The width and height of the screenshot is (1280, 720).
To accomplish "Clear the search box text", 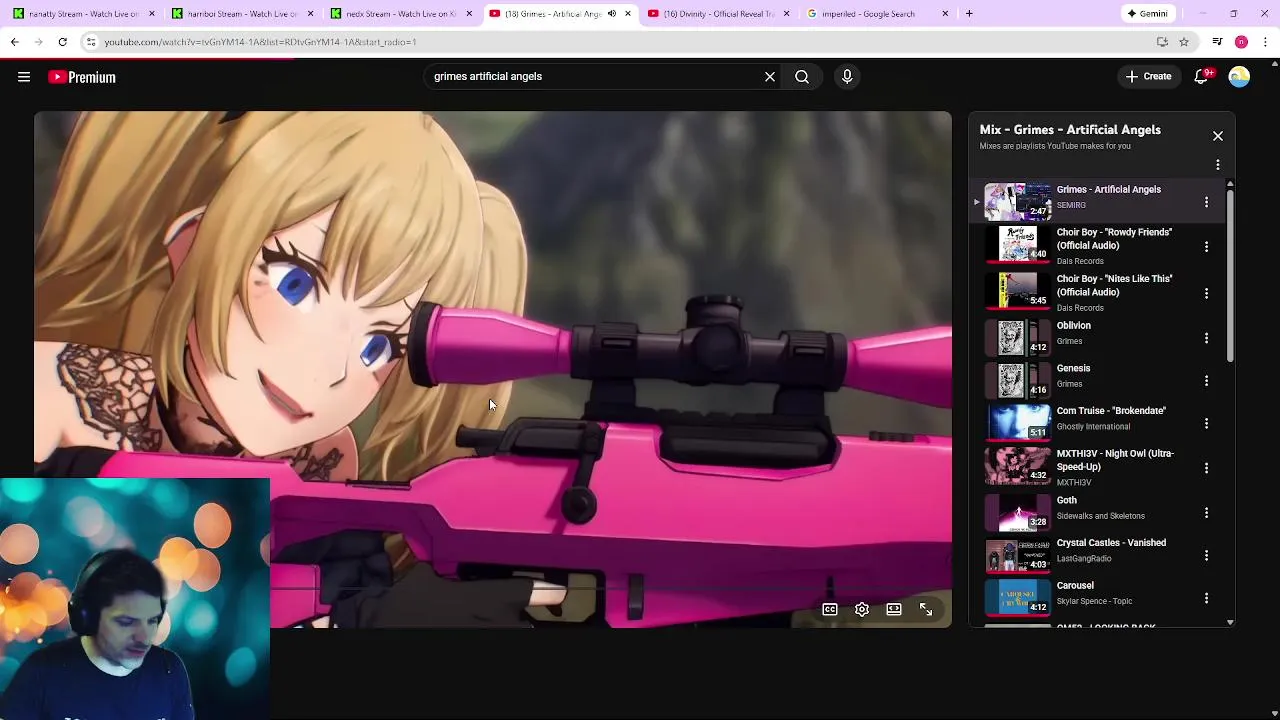I will click(770, 76).
